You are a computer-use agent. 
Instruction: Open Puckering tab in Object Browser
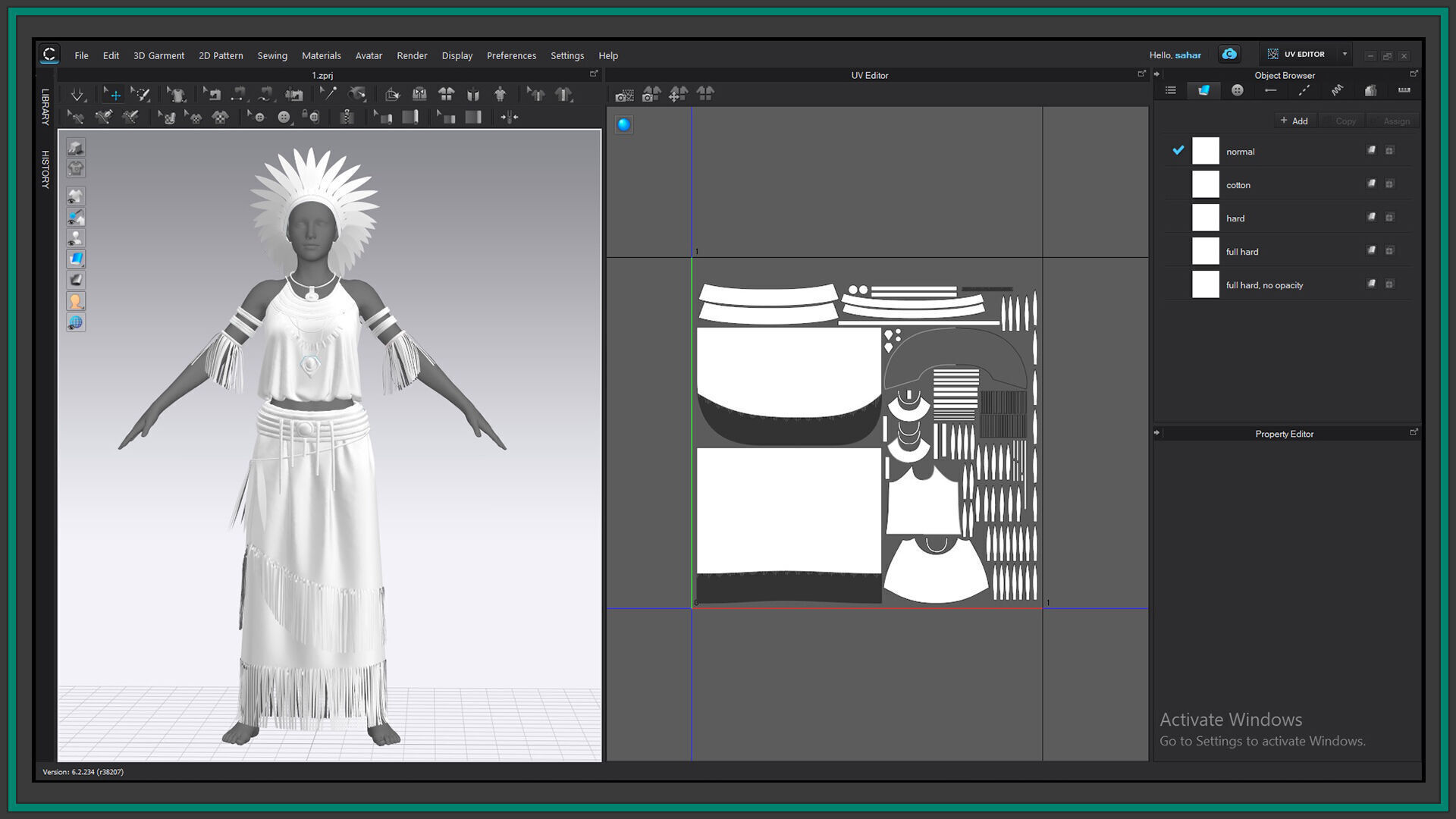coord(1337,91)
